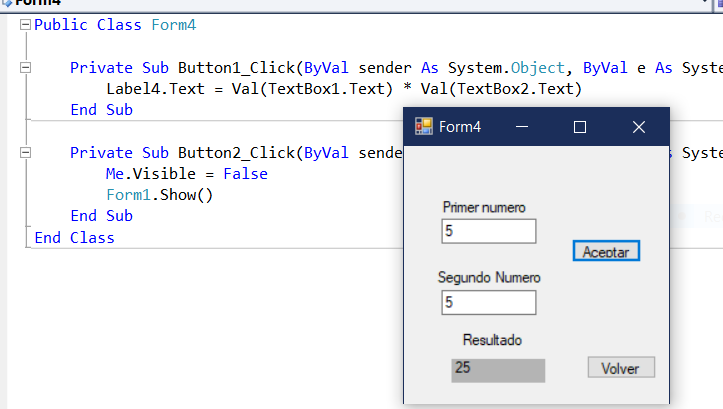This screenshot has height=409, width=723.
Task: Click the Volver button
Action: click(621, 368)
